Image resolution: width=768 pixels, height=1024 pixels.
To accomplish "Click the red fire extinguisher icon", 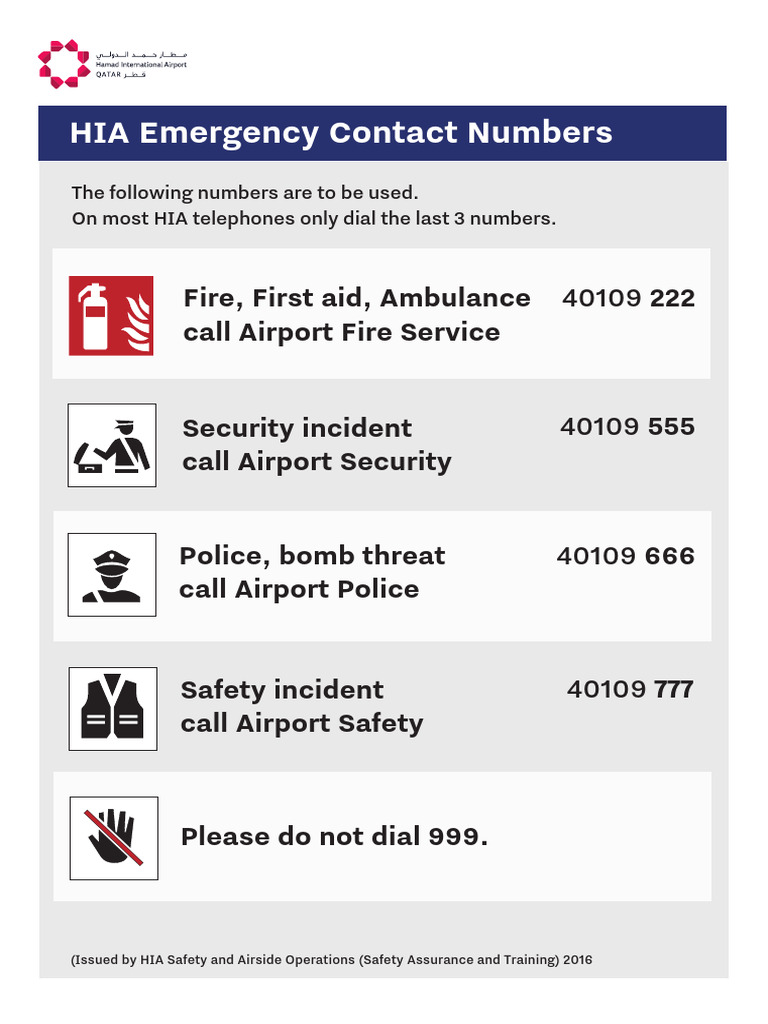I will click(x=111, y=315).
